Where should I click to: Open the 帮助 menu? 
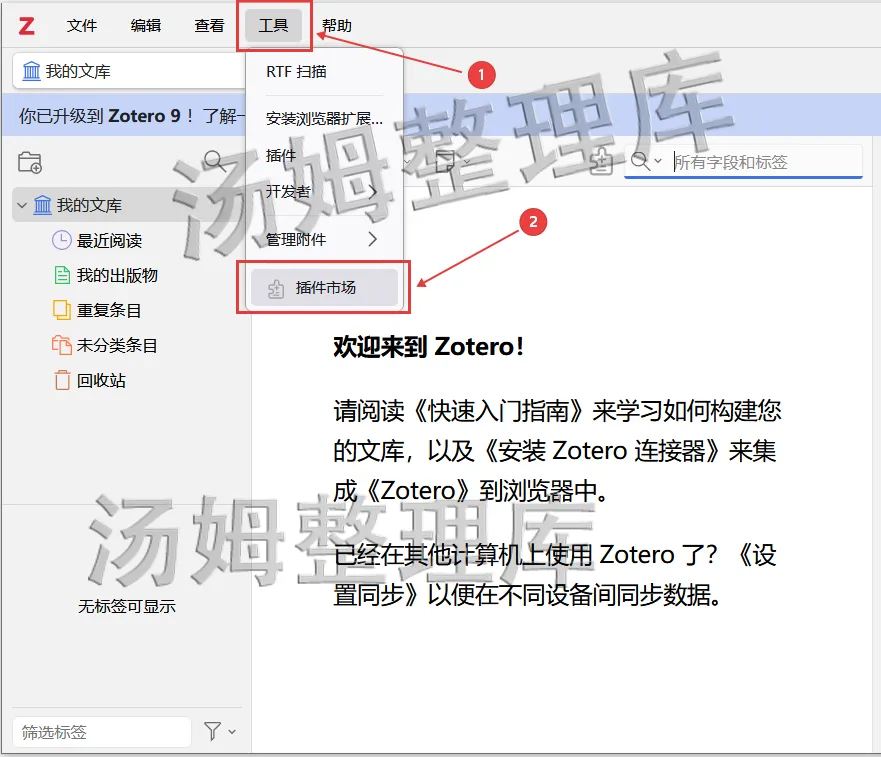337,26
